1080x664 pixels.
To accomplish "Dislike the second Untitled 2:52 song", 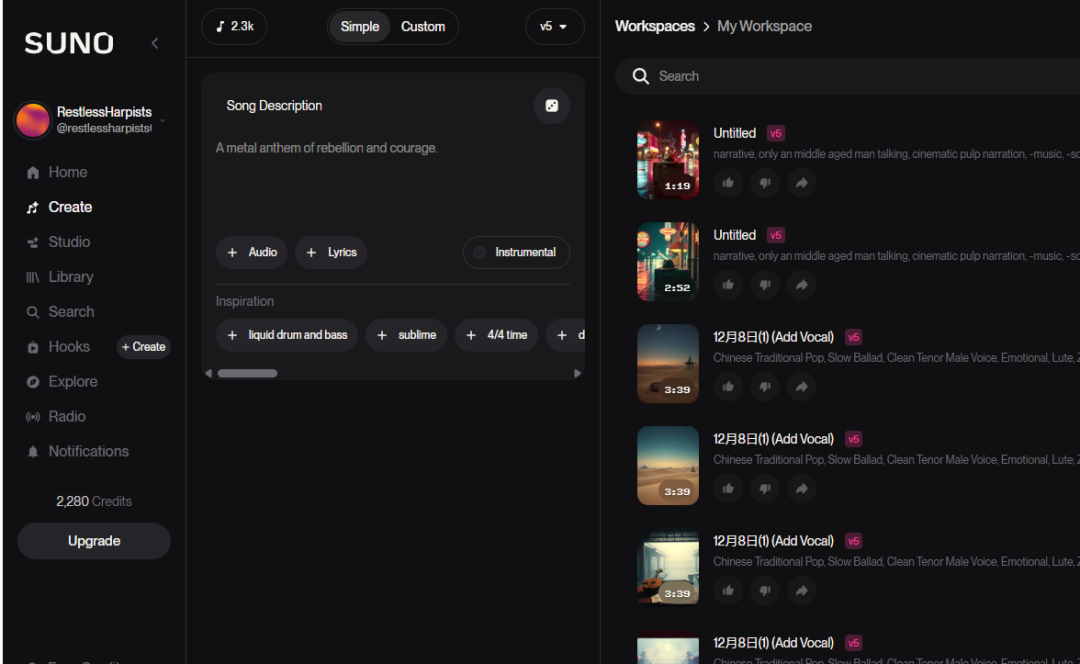I will (765, 285).
